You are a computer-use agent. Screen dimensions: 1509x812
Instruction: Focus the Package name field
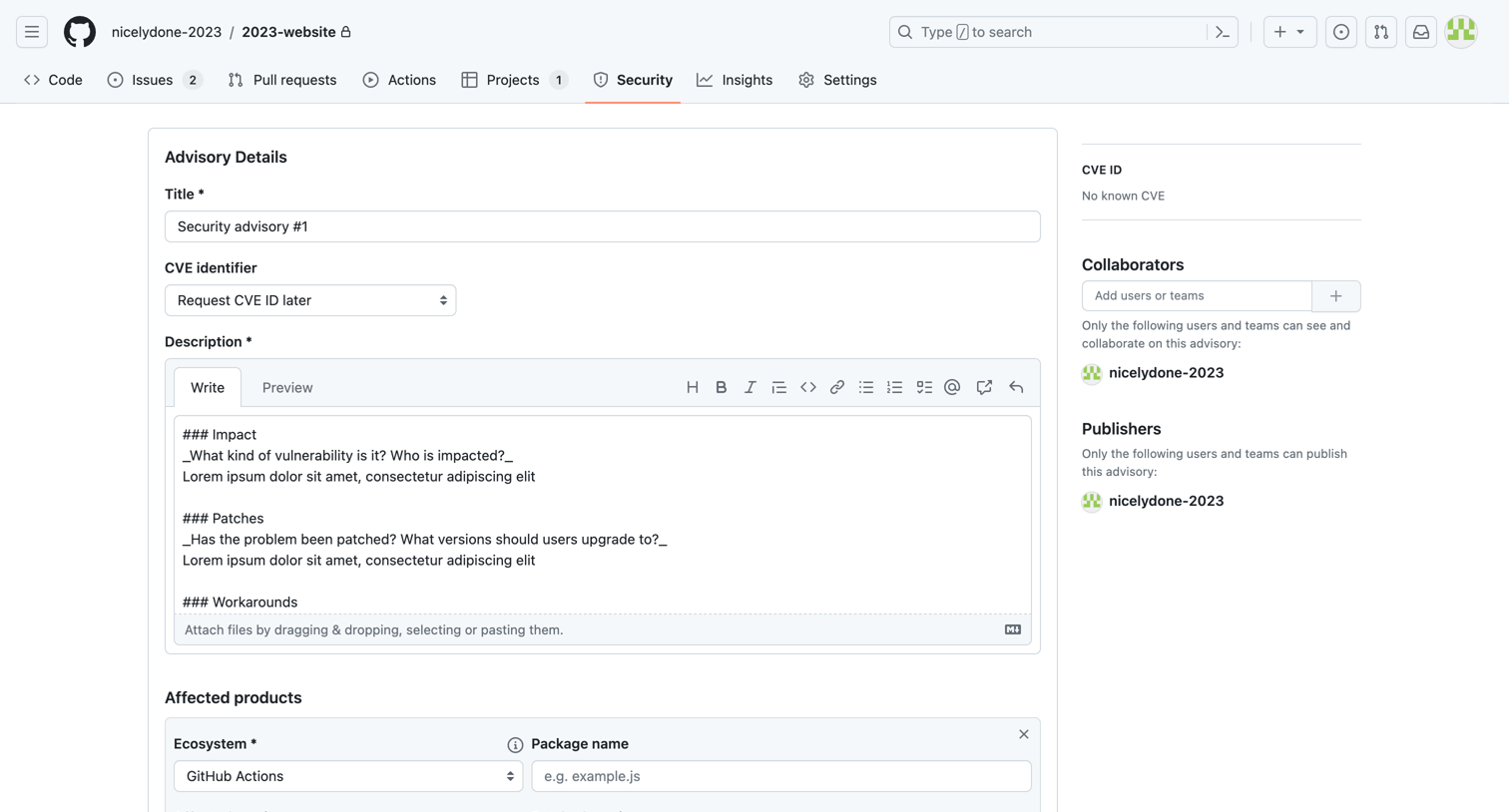781,776
